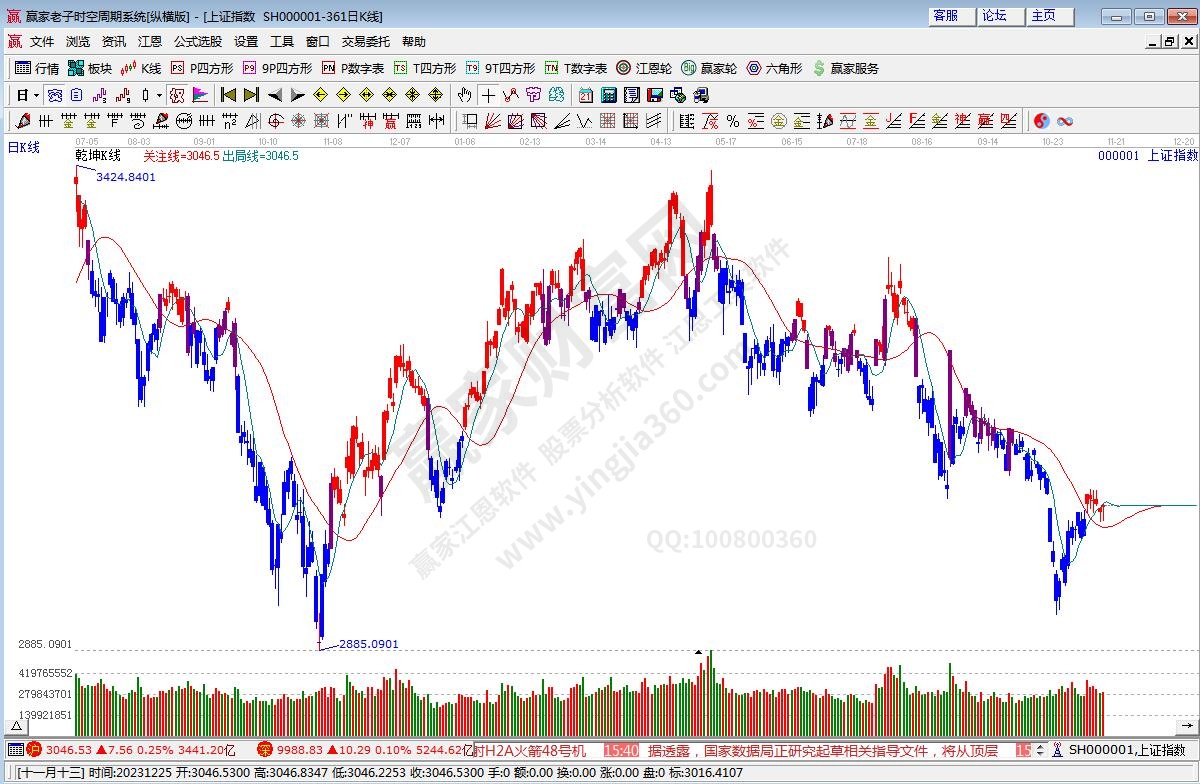Click the news ticker stepper arrows

(x=1041, y=750)
